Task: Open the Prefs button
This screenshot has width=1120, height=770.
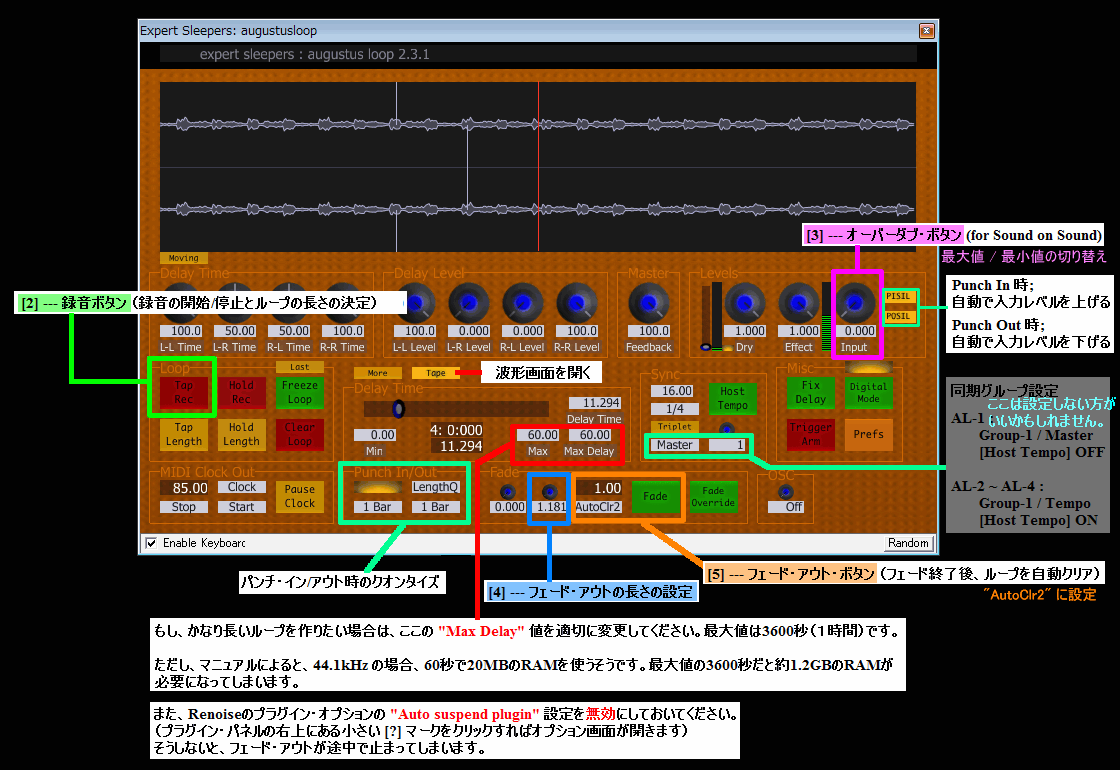Action: coord(869,434)
